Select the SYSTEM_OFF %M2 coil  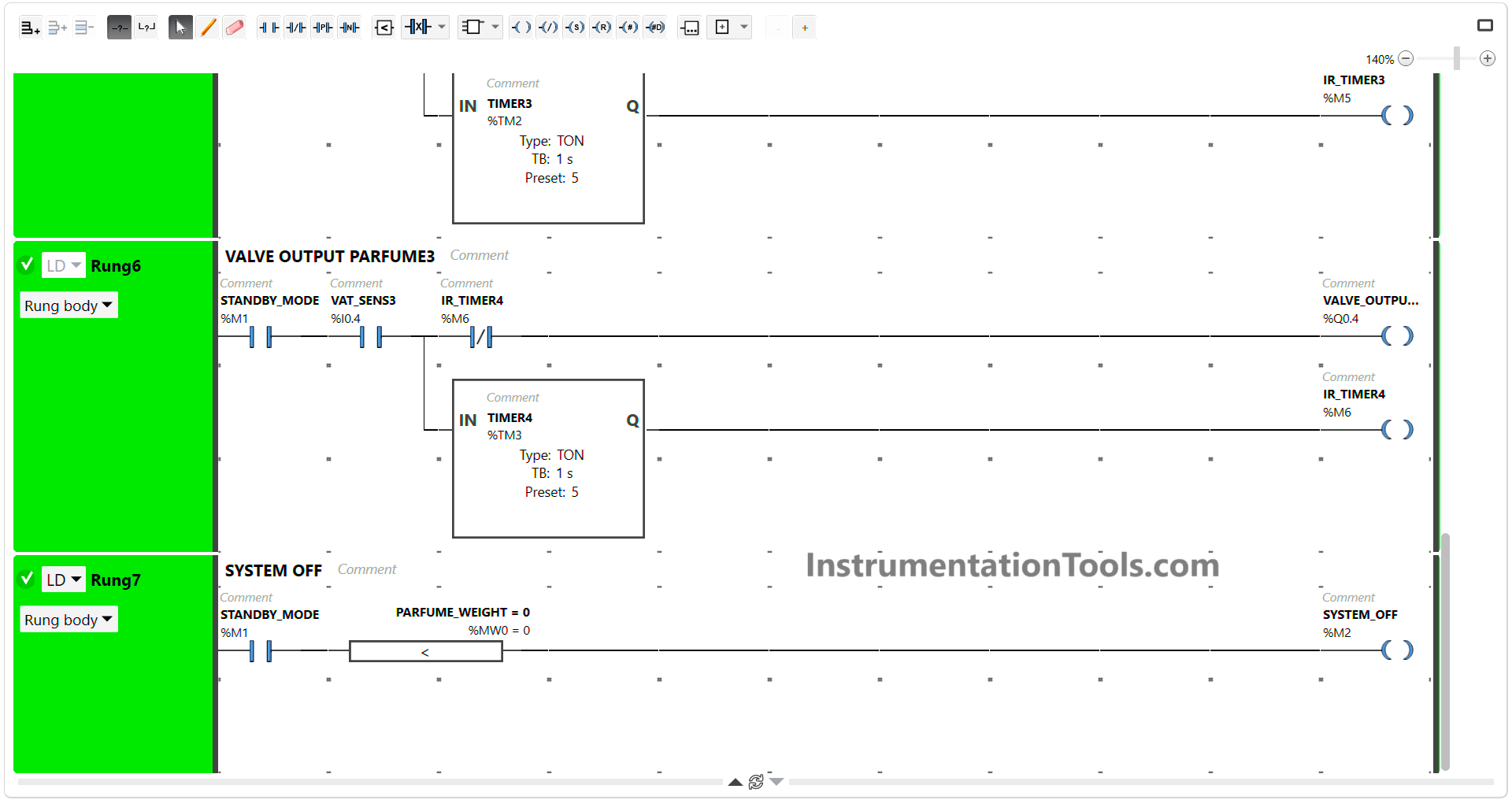[1398, 650]
